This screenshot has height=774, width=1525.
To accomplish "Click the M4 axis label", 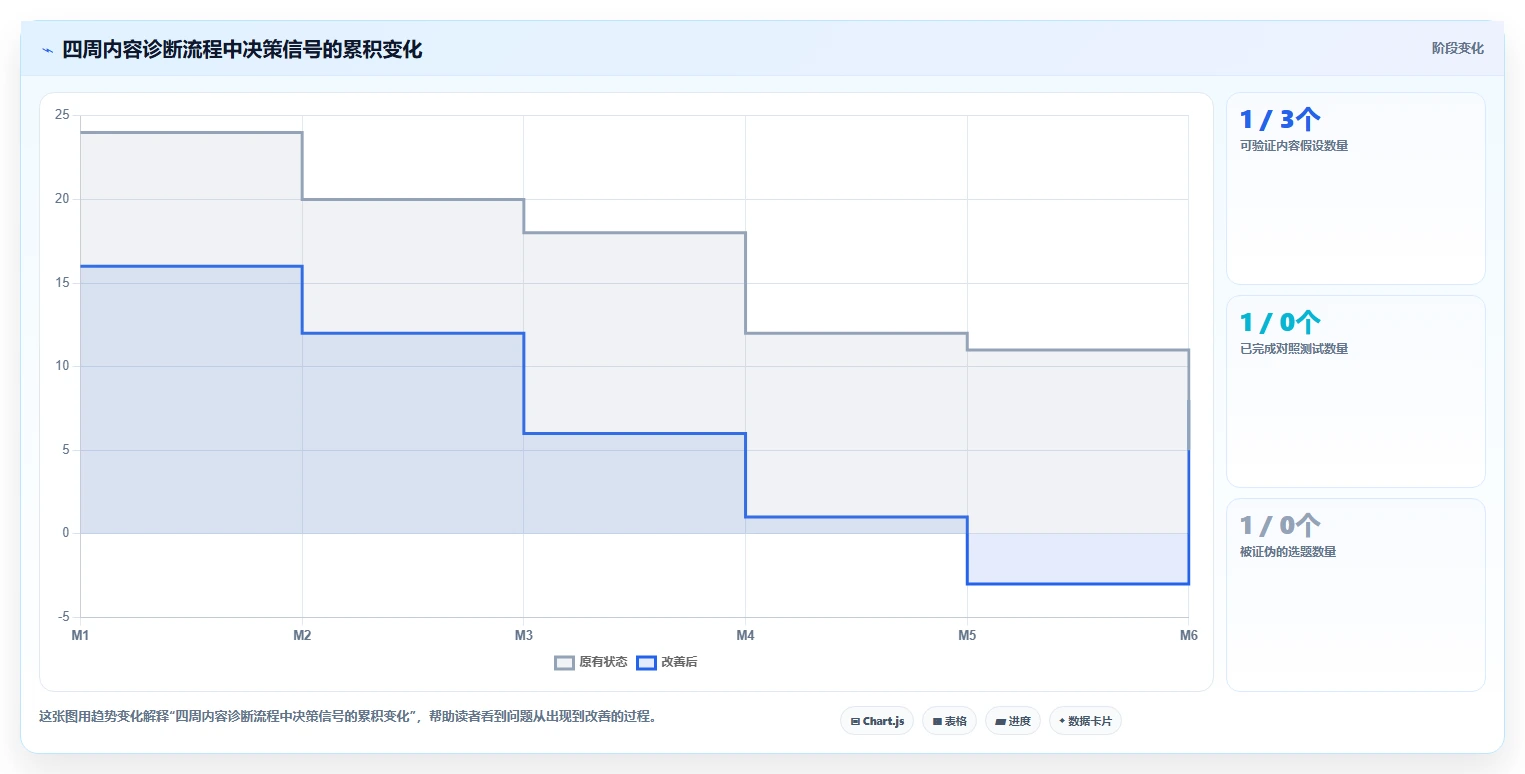I will (x=745, y=635).
